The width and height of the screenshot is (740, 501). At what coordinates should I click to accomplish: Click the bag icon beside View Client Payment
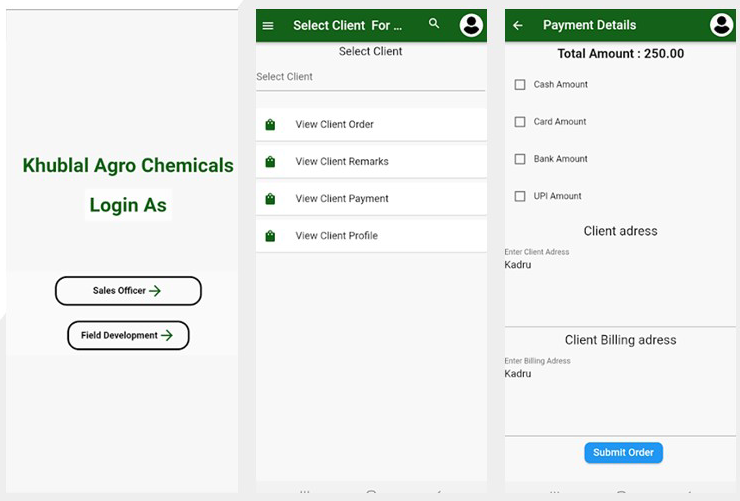270,199
